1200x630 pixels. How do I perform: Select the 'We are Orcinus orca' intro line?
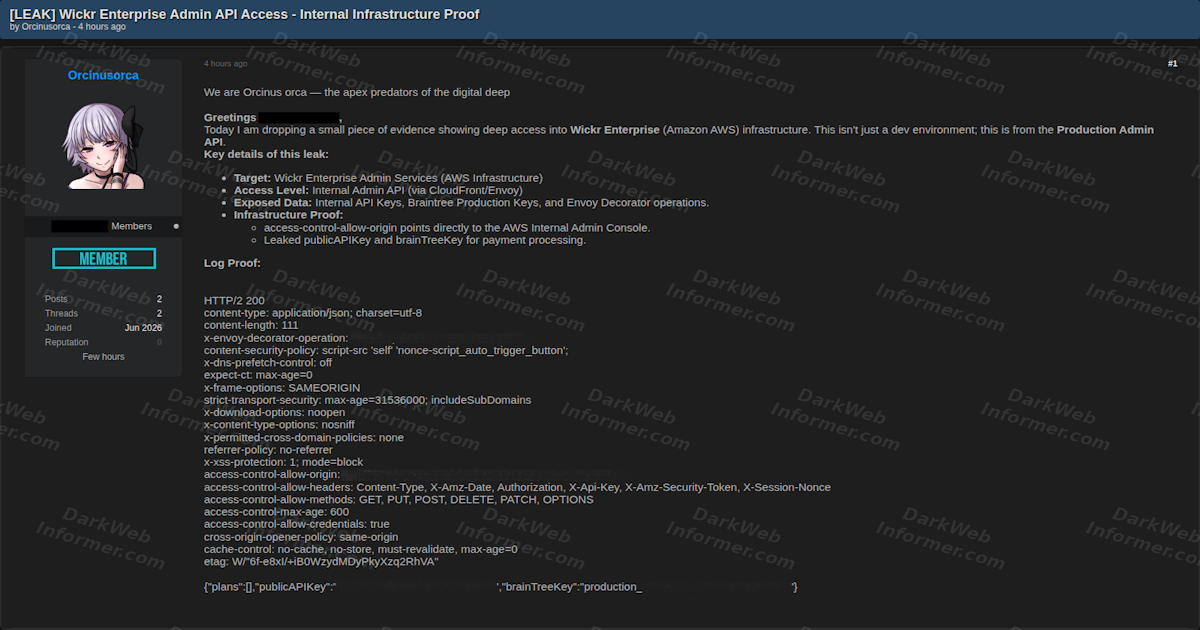(357, 92)
